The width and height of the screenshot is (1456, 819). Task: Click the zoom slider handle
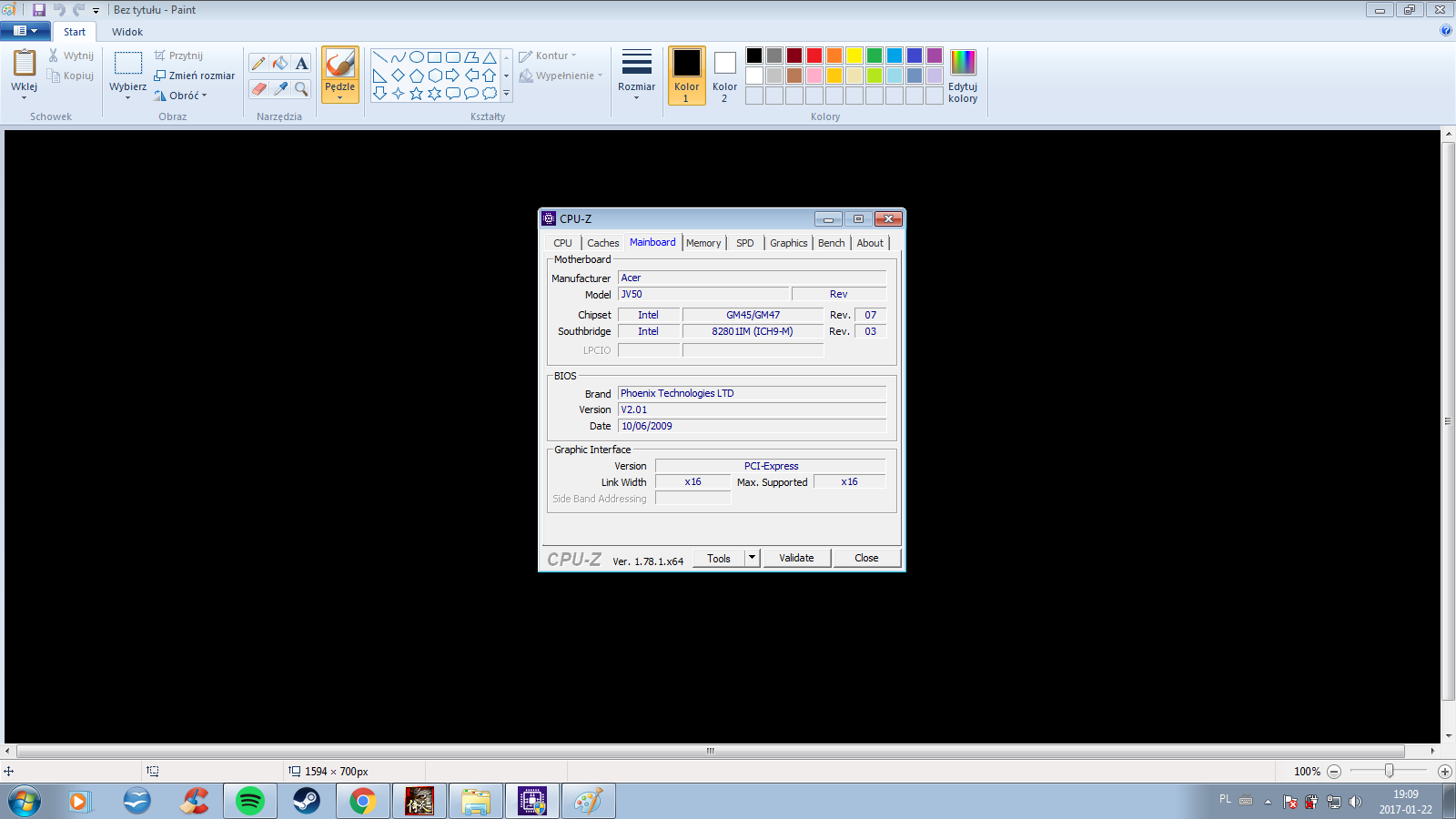tap(1389, 771)
